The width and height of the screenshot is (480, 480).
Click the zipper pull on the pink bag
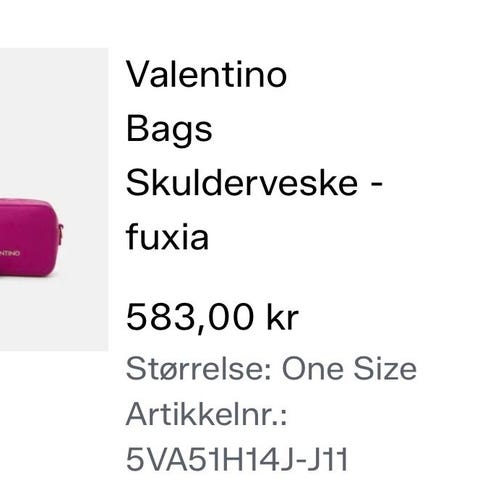pos(61,235)
